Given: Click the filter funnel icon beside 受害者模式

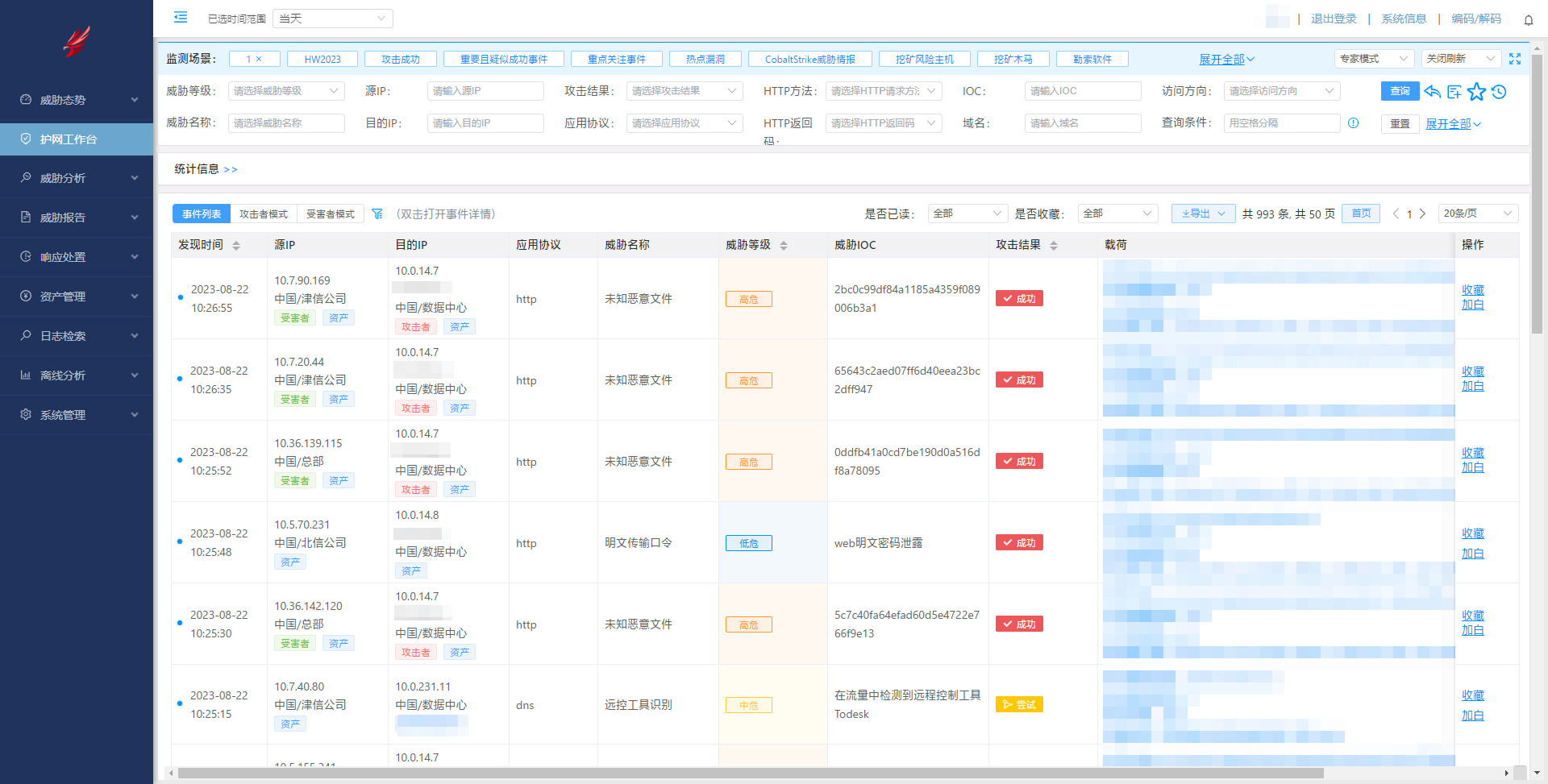Looking at the screenshot, I should [x=377, y=214].
